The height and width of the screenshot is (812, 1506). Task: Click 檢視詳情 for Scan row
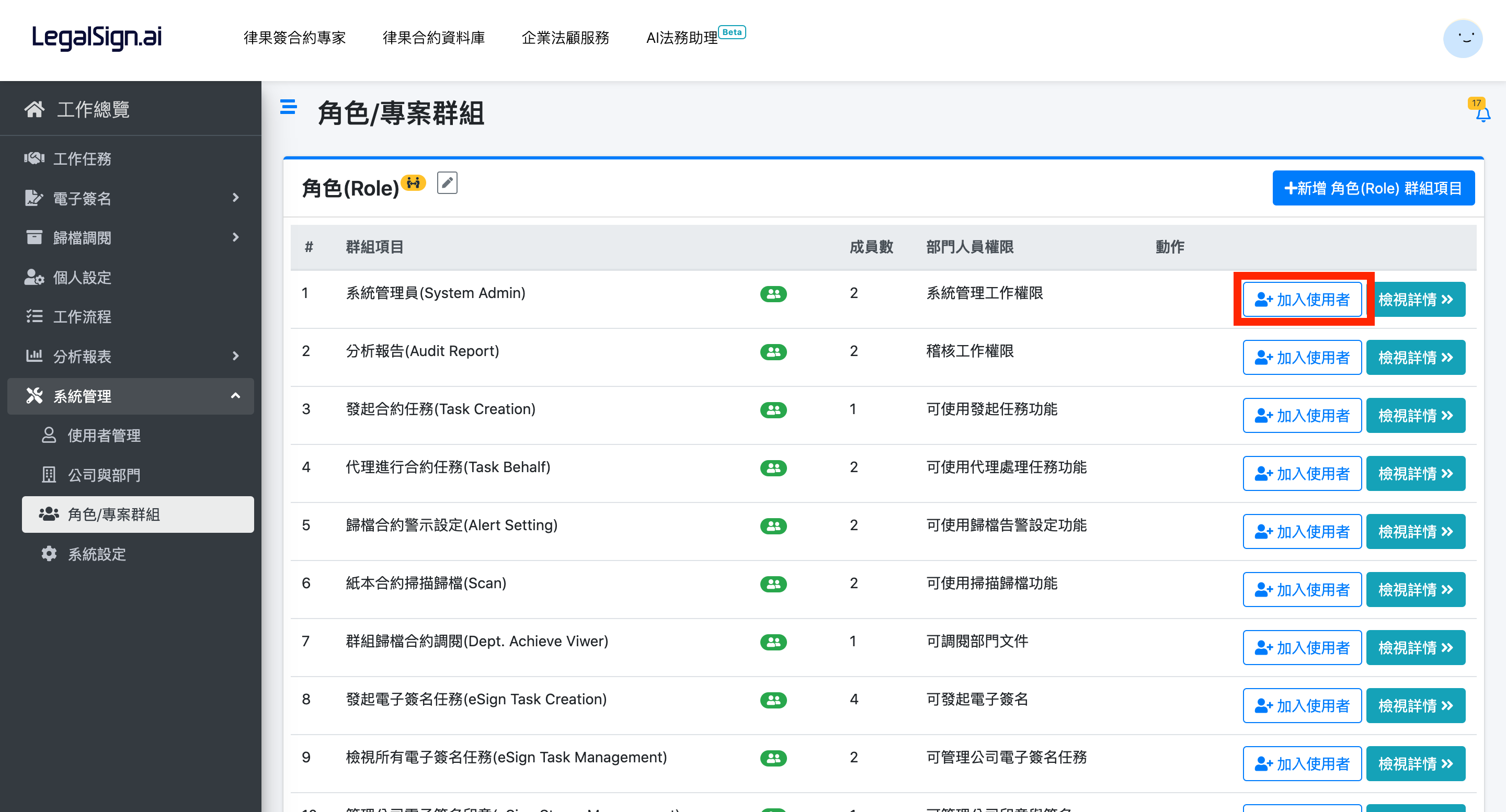pyautogui.click(x=1416, y=590)
